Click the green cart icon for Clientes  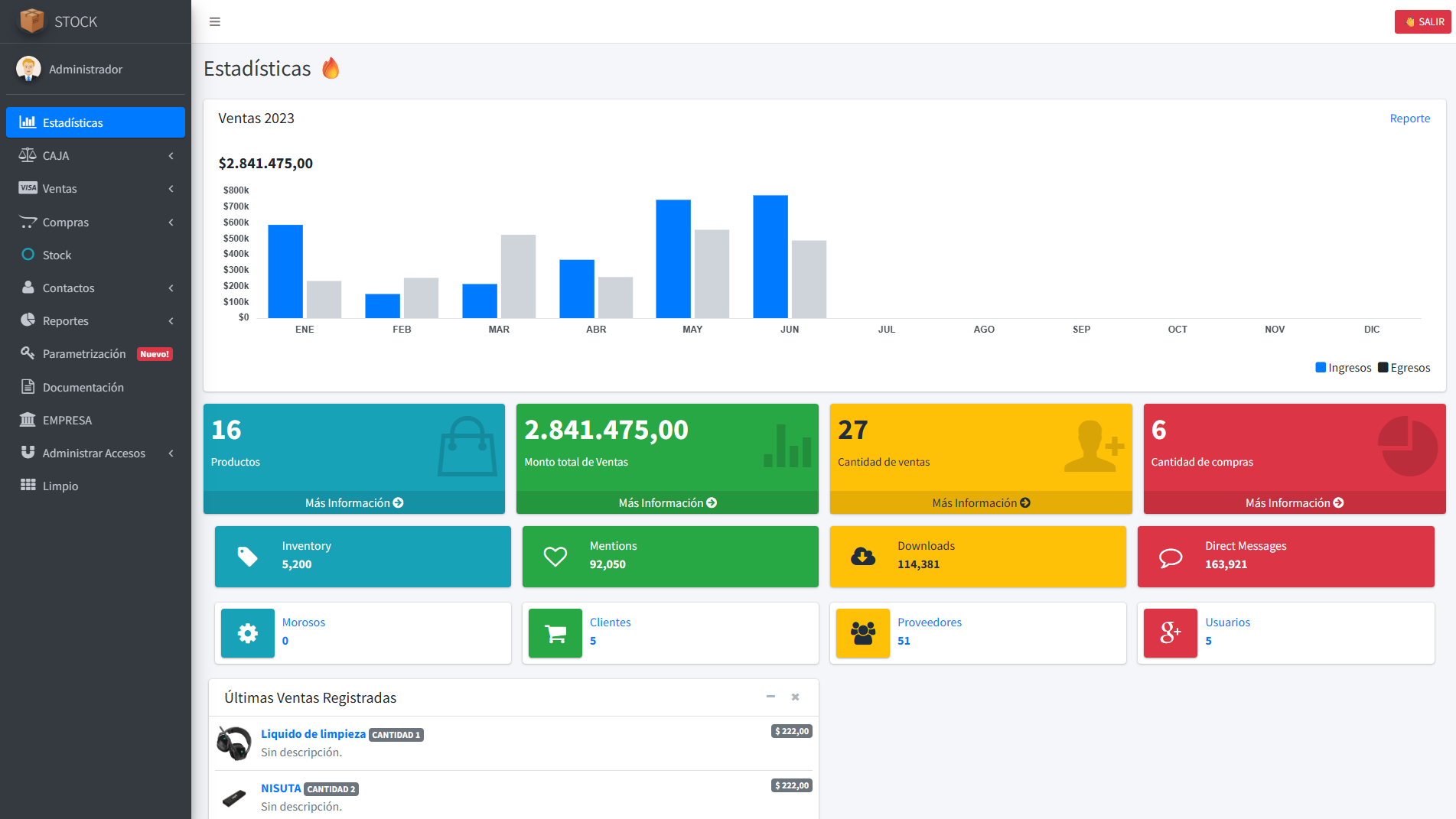[555, 633]
